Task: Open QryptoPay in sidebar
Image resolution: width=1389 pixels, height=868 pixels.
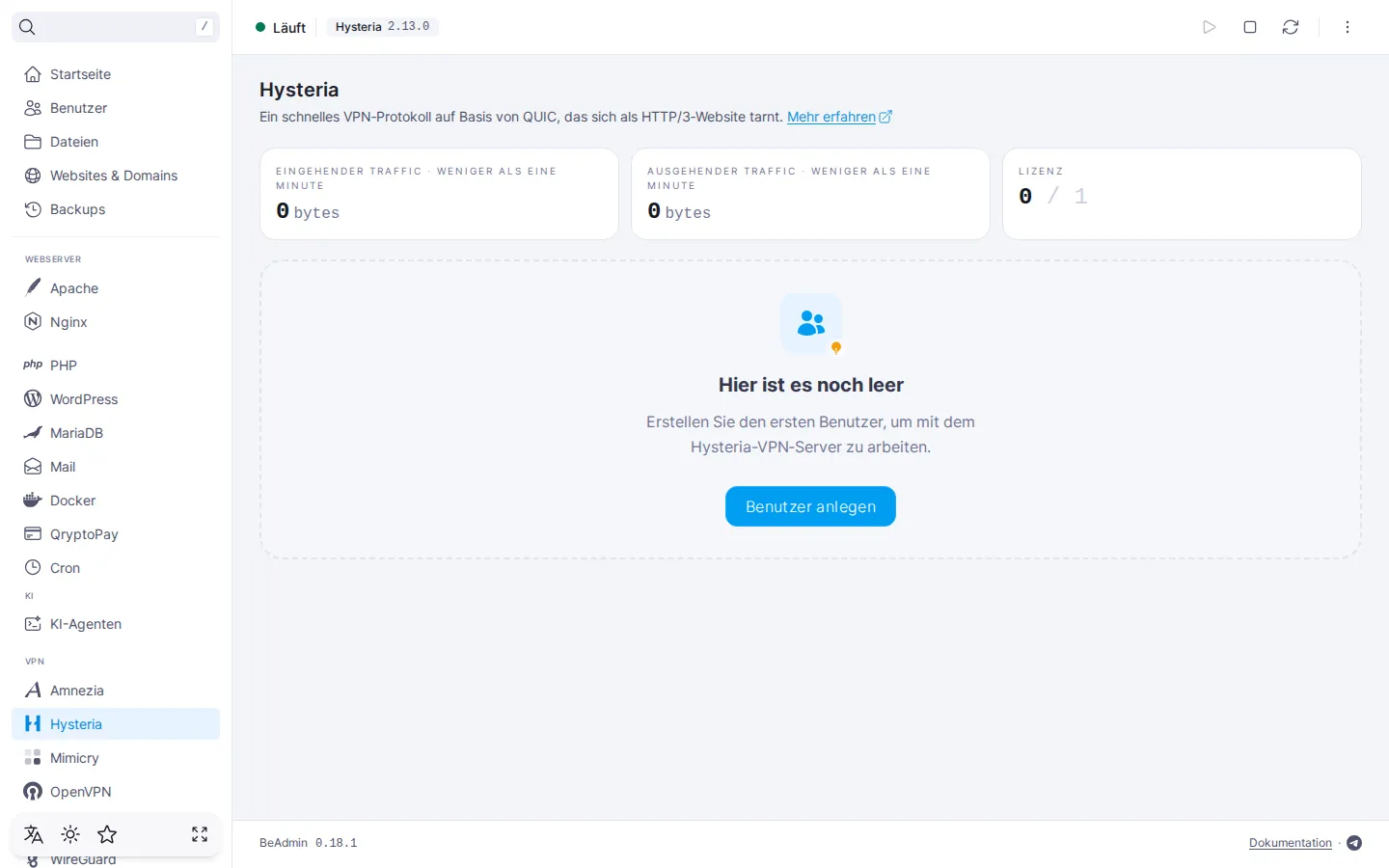Action: pos(116,534)
